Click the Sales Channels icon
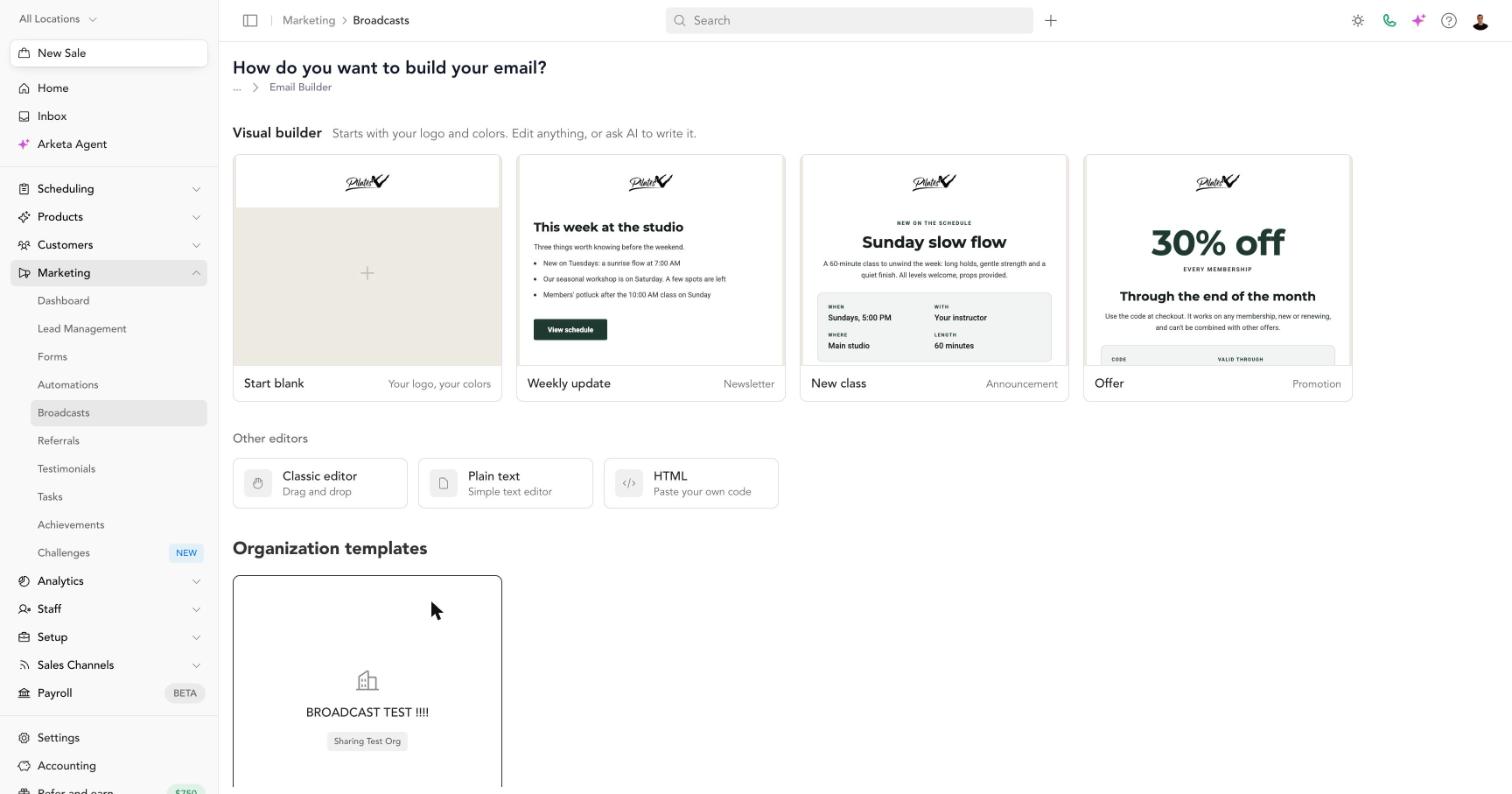 [24, 665]
